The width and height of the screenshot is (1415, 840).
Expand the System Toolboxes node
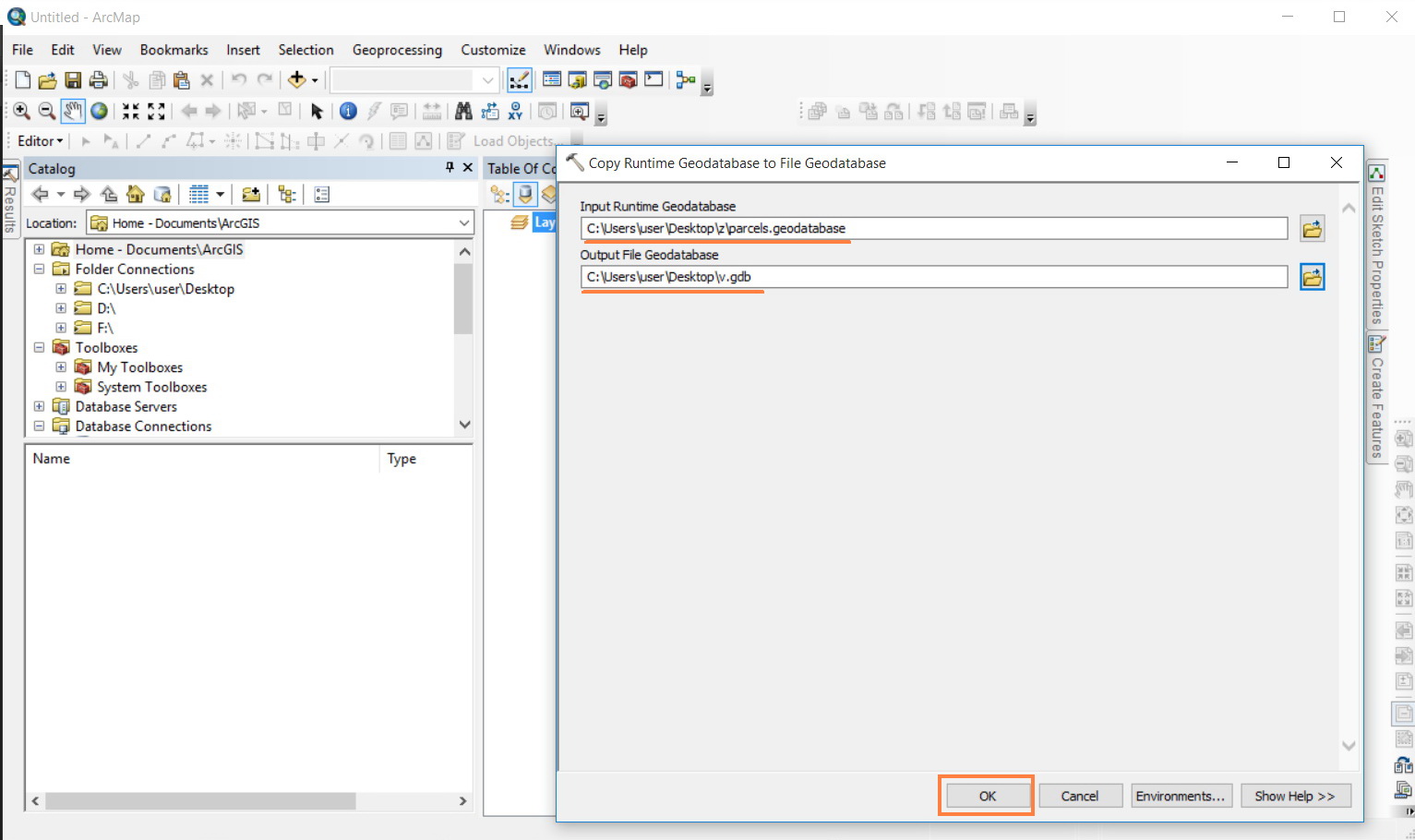click(61, 387)
